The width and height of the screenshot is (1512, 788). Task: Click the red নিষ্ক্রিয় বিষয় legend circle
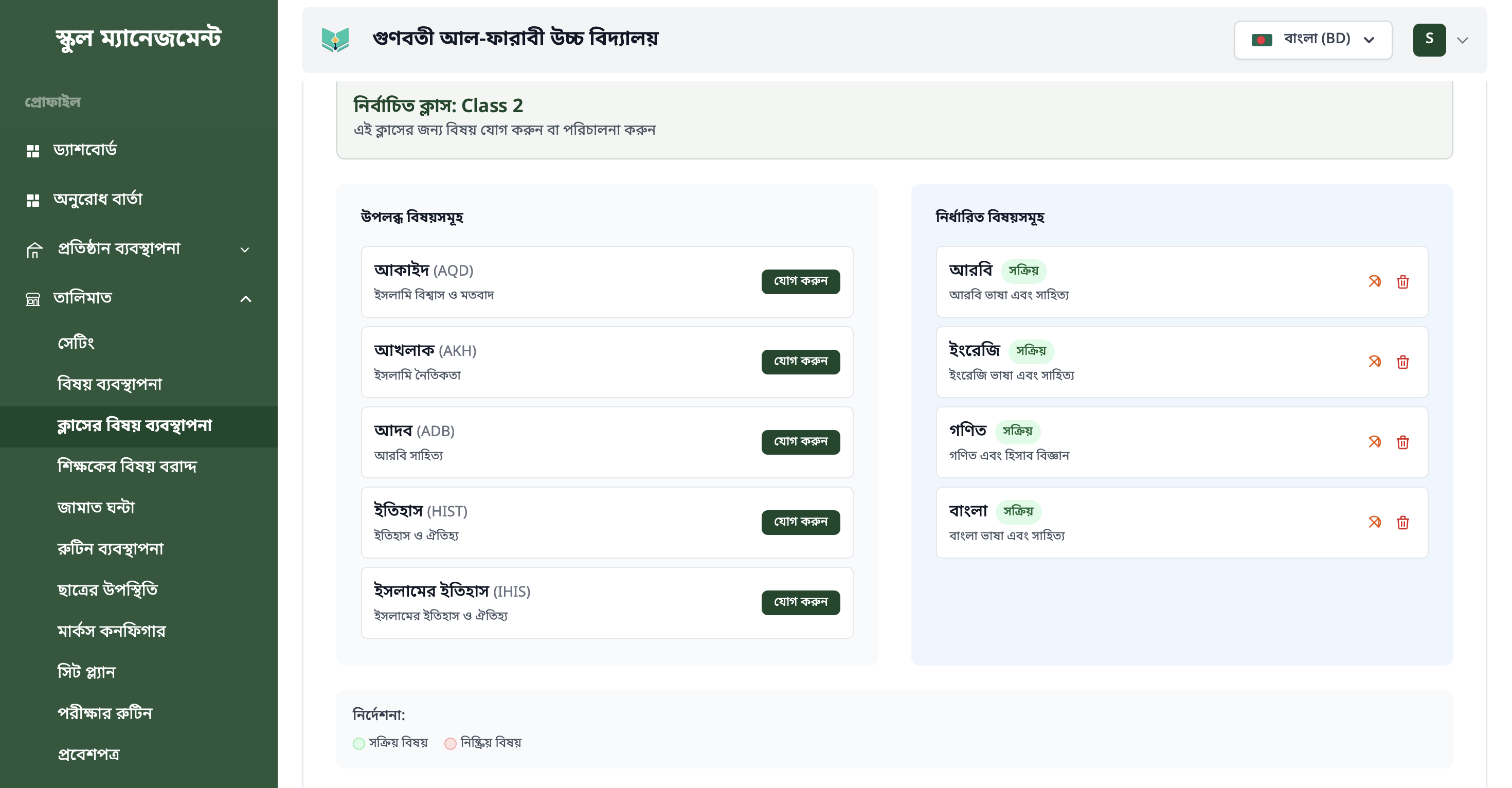pyautogui.click(x=450, y=743)
